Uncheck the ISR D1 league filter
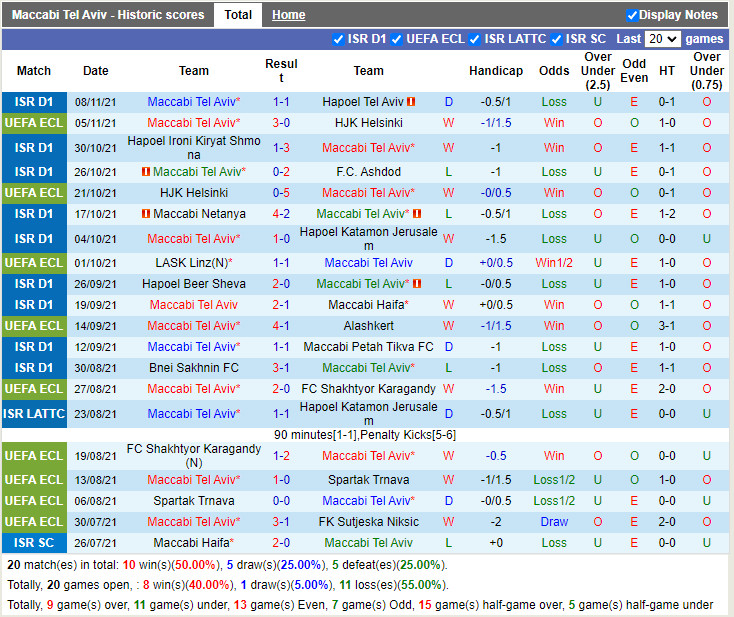 338,39
